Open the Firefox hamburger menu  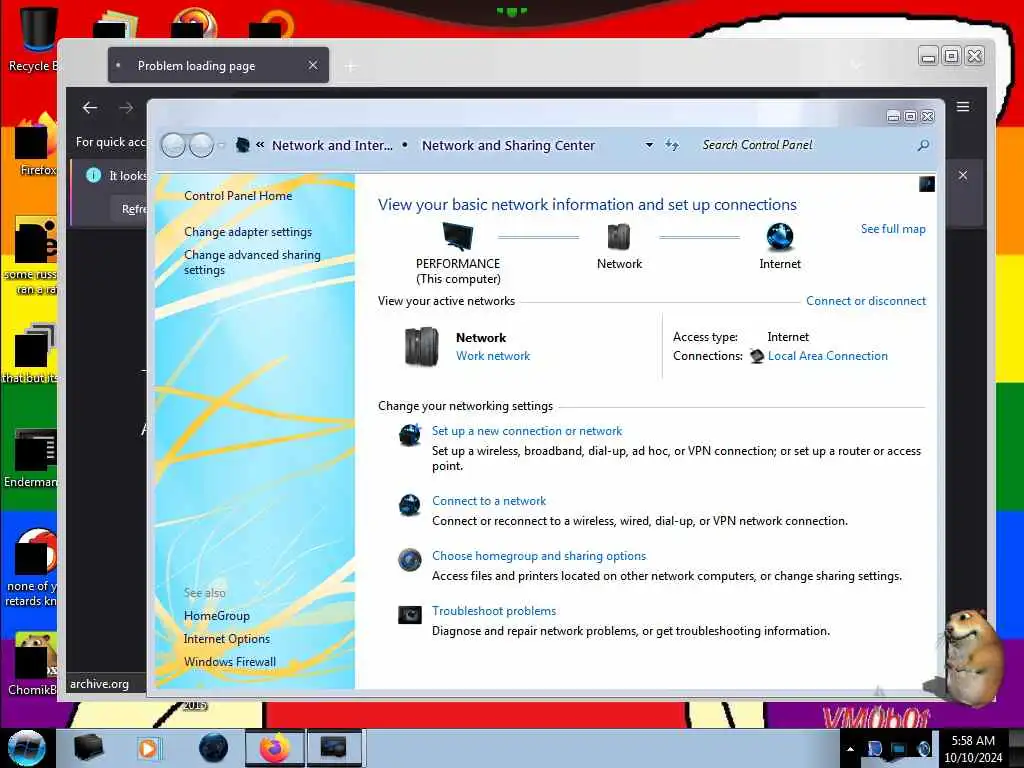pos(963,106)
